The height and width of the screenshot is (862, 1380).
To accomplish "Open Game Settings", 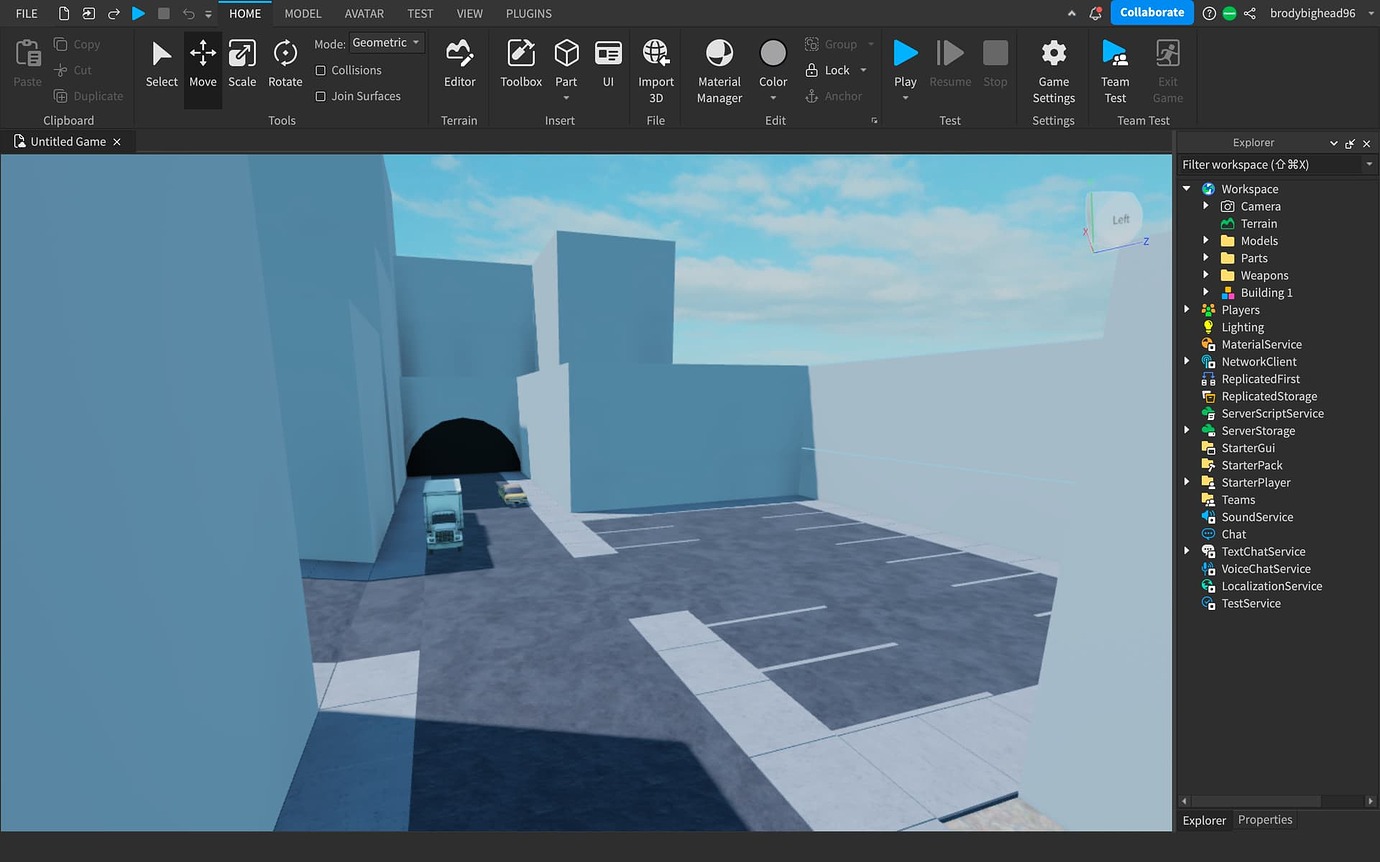I will 1053,66.
